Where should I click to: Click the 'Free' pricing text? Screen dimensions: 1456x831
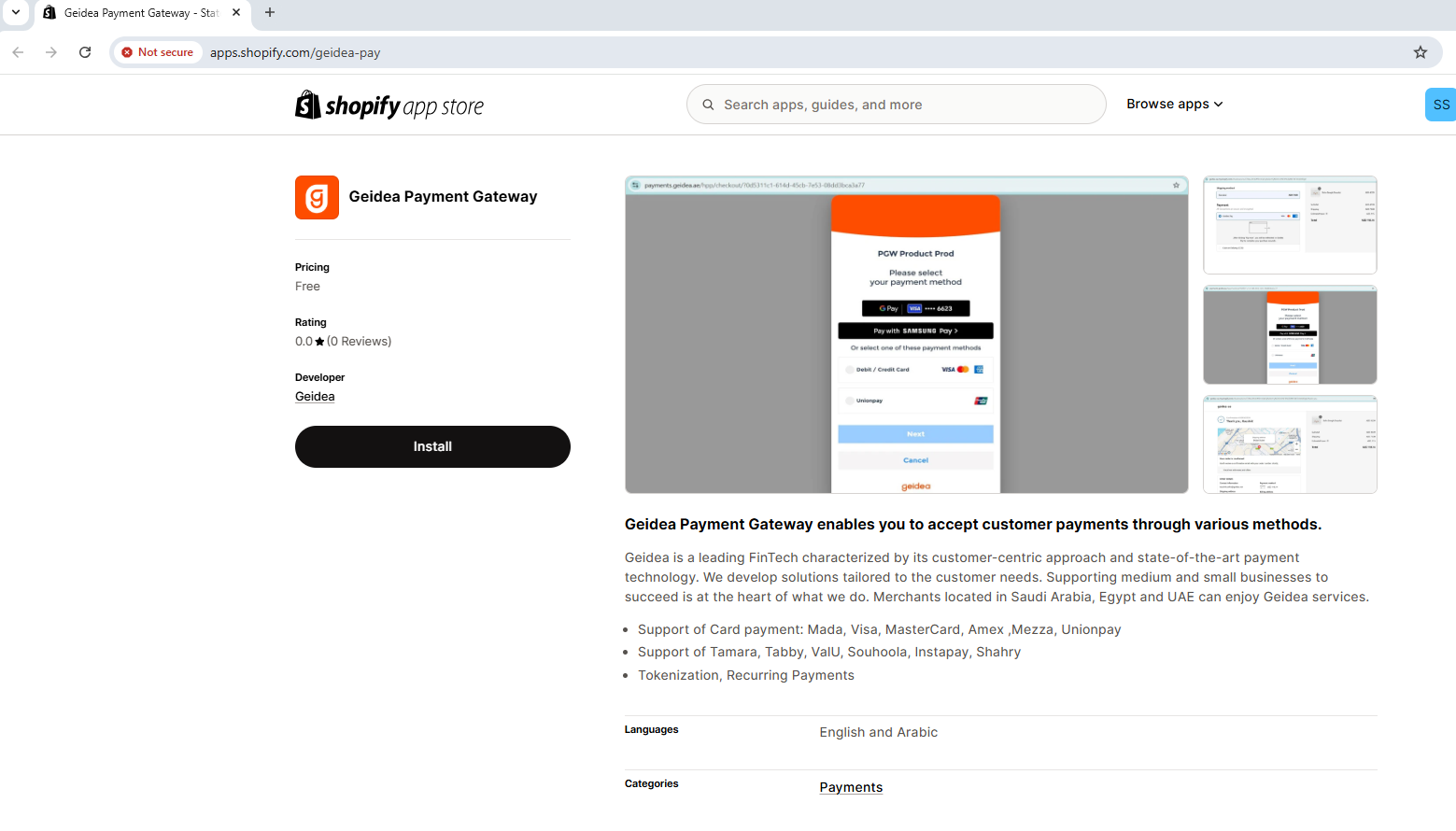click(x=307, y=287)
